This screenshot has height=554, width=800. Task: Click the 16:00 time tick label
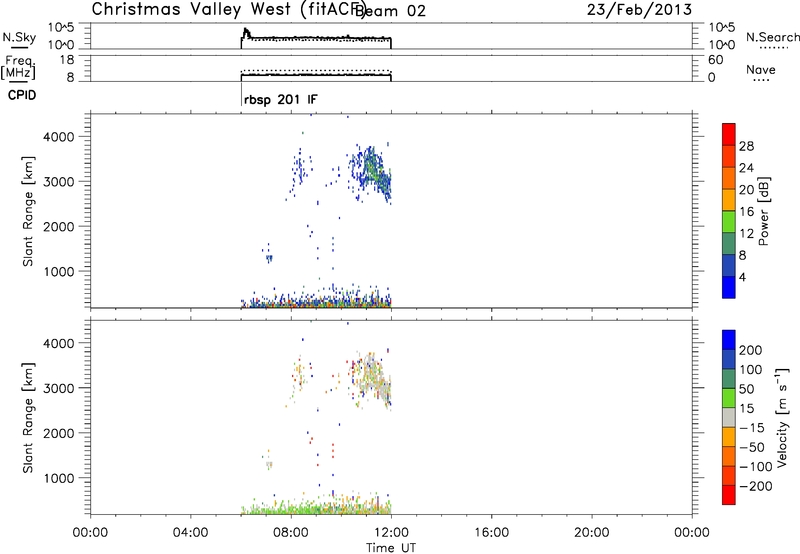point(491,533)
